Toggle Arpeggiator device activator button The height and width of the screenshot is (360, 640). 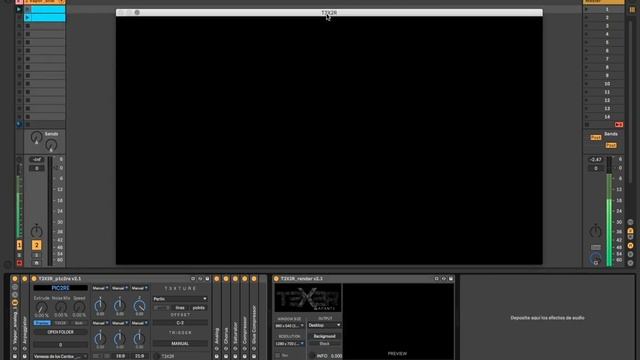coord(24,279)
